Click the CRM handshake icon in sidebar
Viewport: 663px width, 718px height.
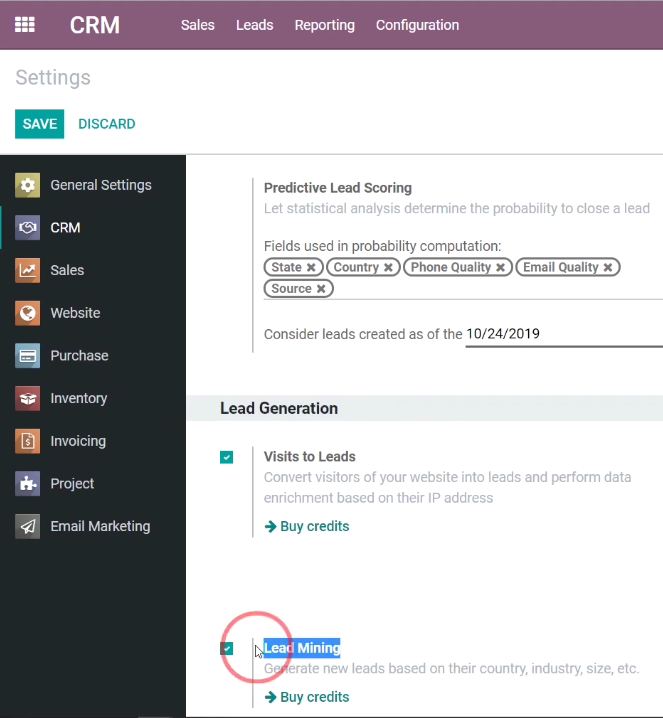point(27,228)
